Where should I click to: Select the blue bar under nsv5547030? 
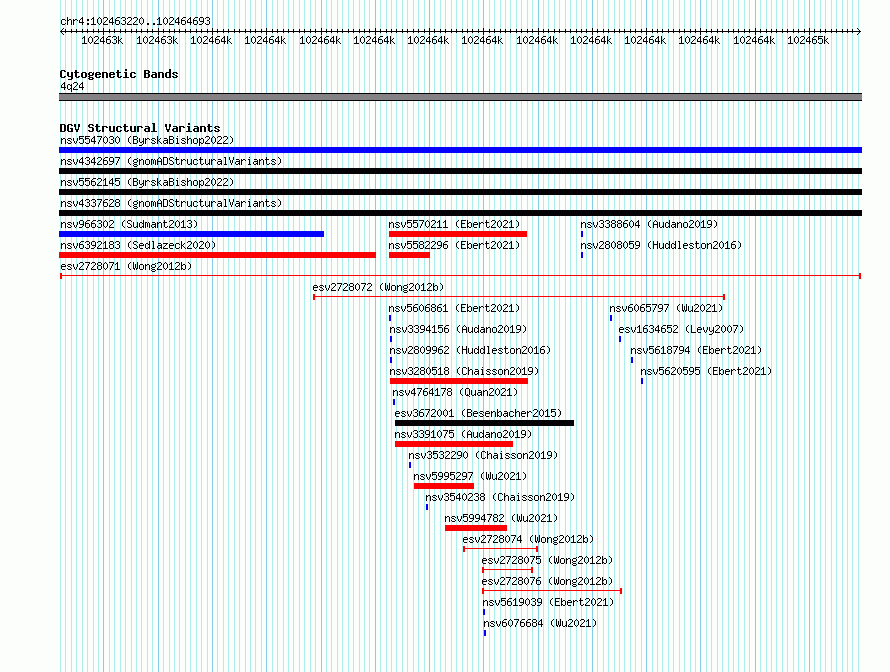tap(460, 150)
